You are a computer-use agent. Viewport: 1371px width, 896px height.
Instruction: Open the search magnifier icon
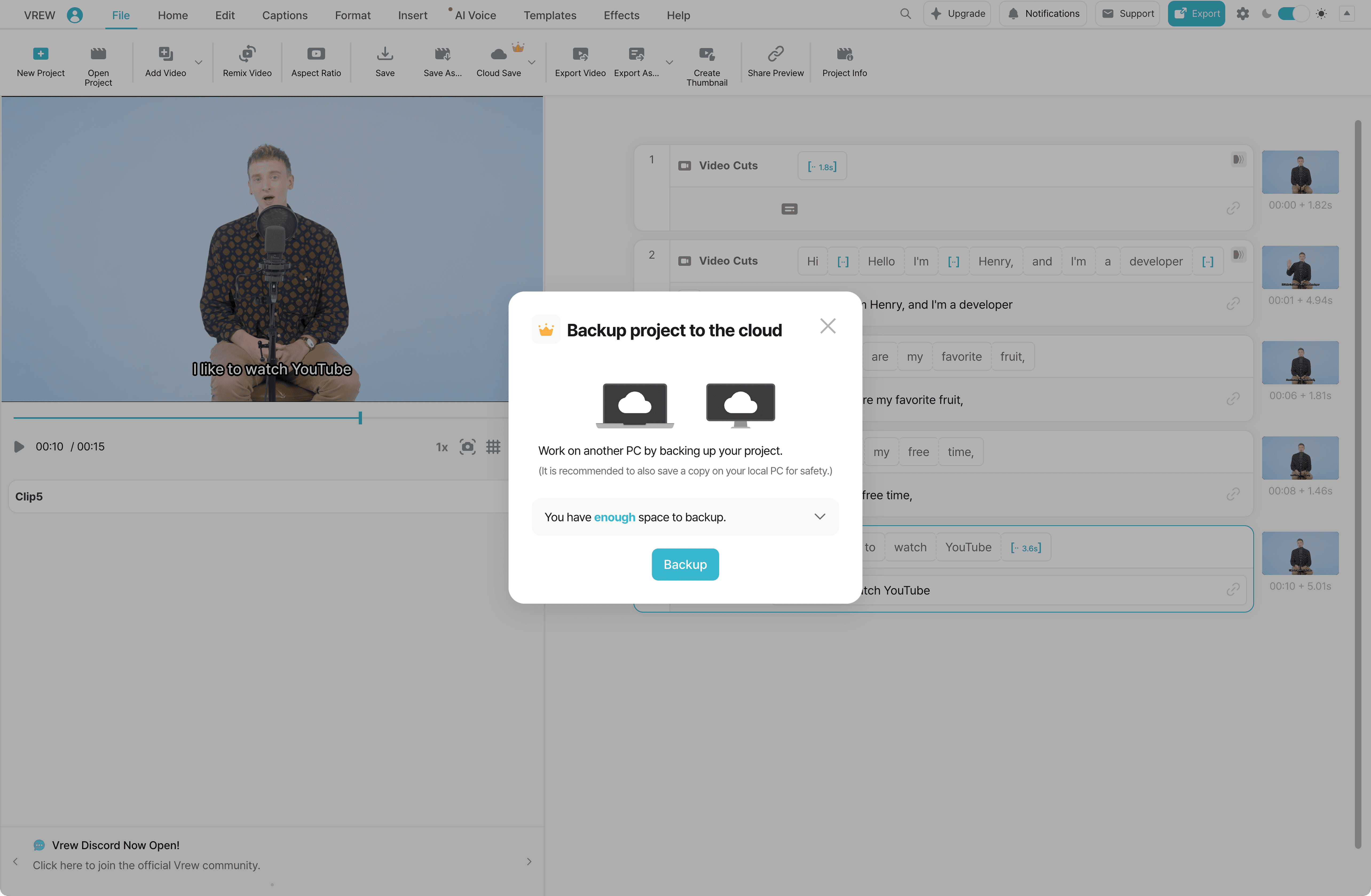pyautogui.click(x=905, y=14)
